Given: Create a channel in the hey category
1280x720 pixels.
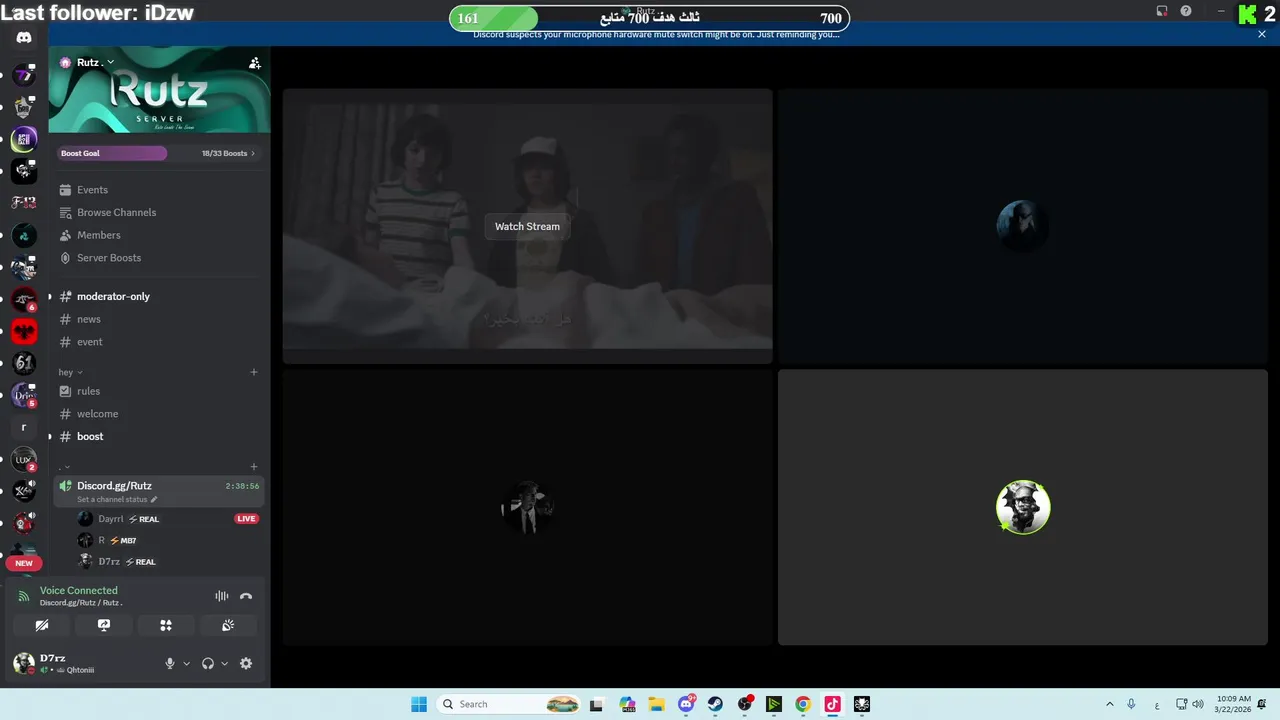Looking at the screenshot, I should 254,372.
